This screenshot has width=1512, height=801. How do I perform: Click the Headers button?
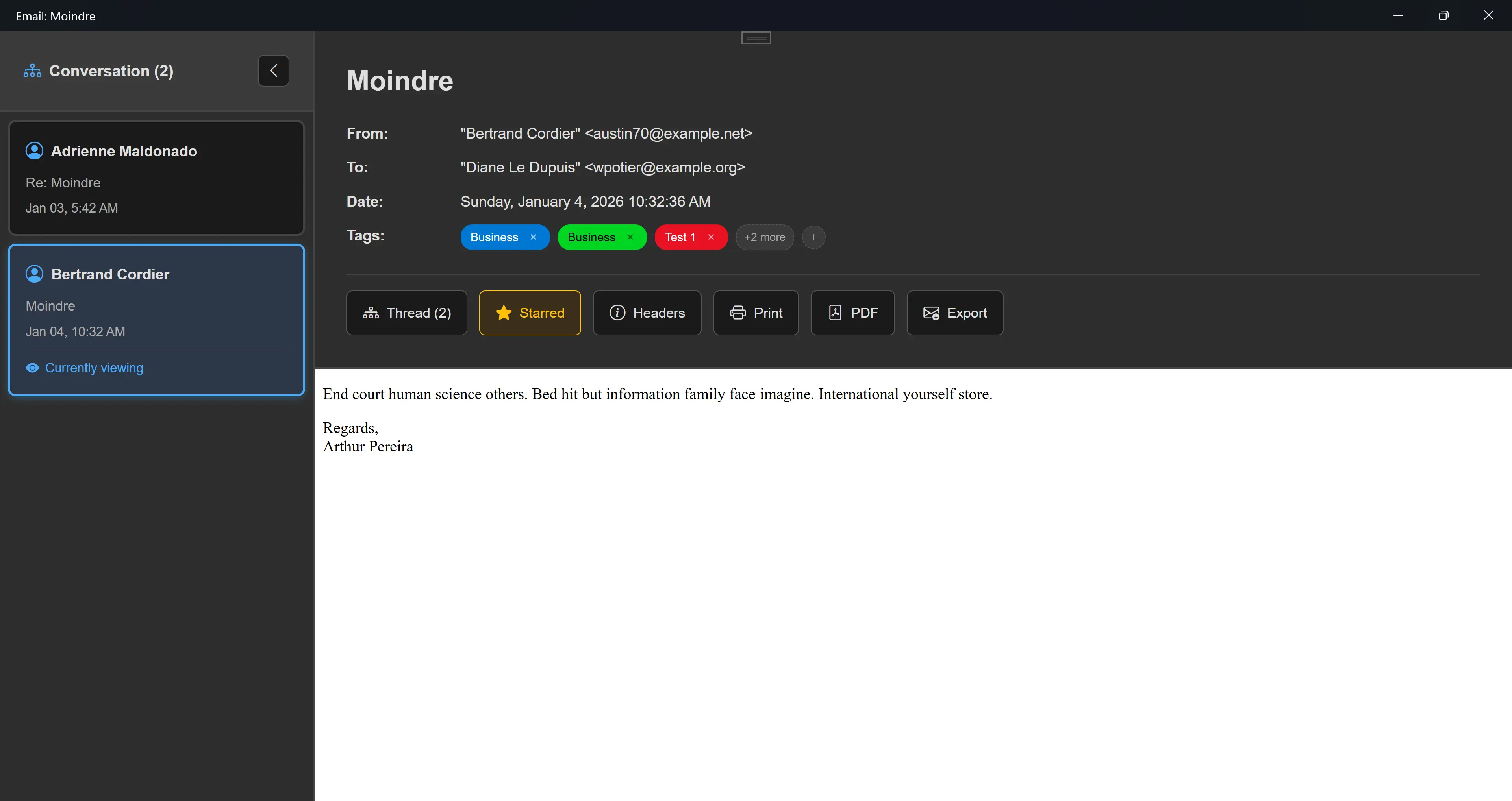pos(647,313)
